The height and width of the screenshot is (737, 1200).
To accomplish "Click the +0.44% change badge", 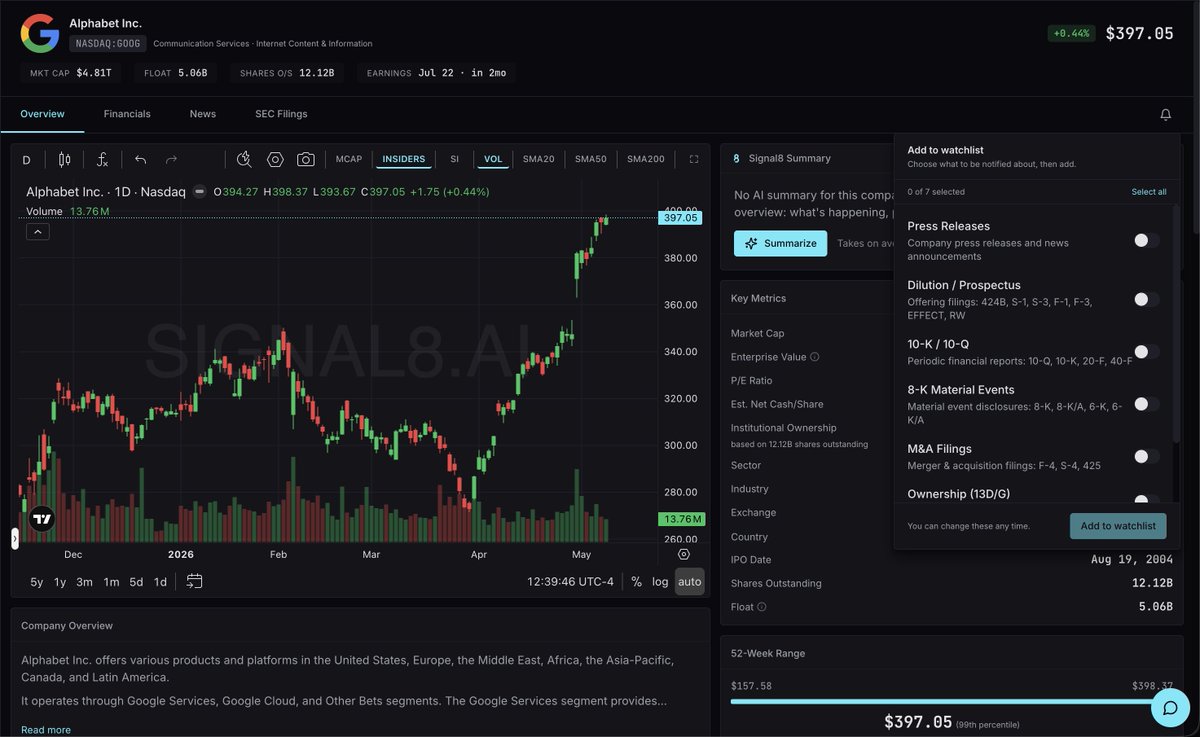I will click(x=1072, y=33).
